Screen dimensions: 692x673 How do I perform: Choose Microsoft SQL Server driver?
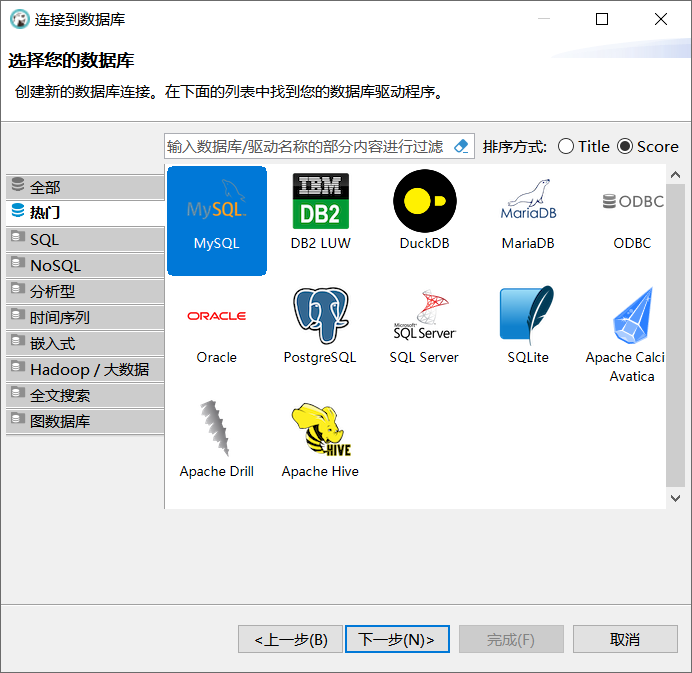(x=424, y=327)
